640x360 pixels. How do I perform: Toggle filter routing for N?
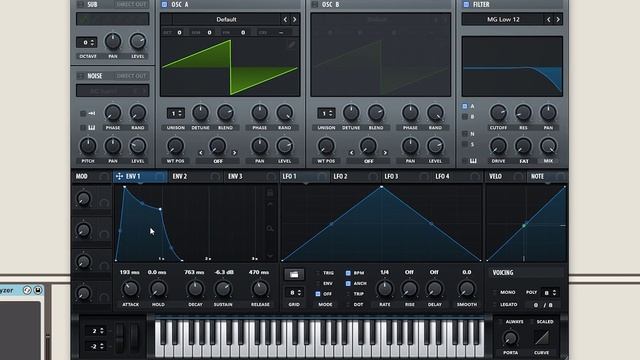[x=464, y=133]
